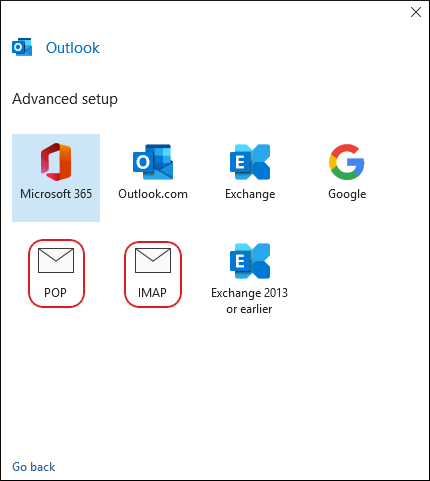Screen dimensions: 430x481
Task: Select Google as the account type
Action: [x=347, y=172]
